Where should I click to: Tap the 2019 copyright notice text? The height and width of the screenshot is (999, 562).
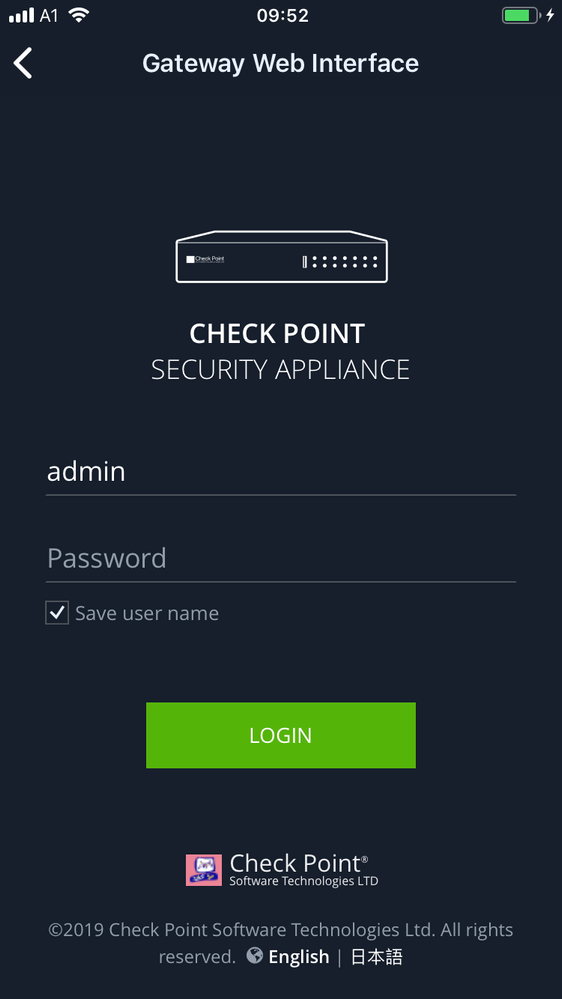pyautogui.click(x=281, y=942)
